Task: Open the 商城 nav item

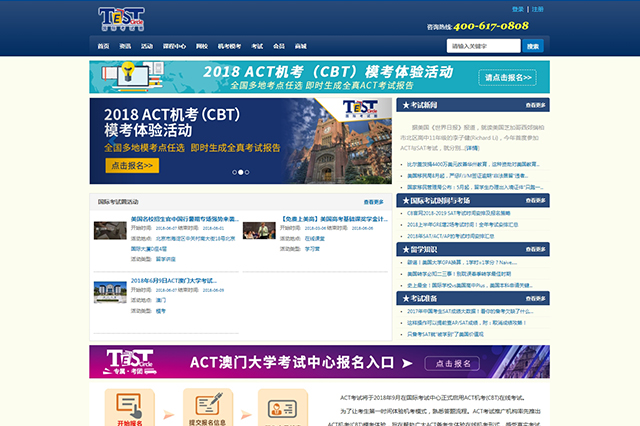Action: [301, 46]
